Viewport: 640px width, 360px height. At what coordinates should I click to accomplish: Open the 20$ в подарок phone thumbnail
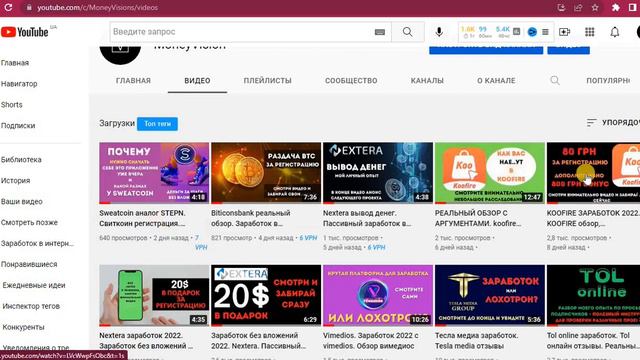pos(154,295)
